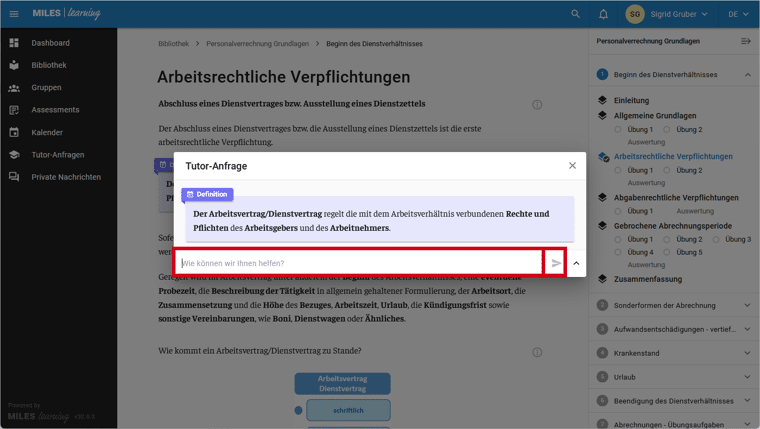Collapse the tutor request context chevron
This screenshot has width=760, height=429.
pos(576,263)
